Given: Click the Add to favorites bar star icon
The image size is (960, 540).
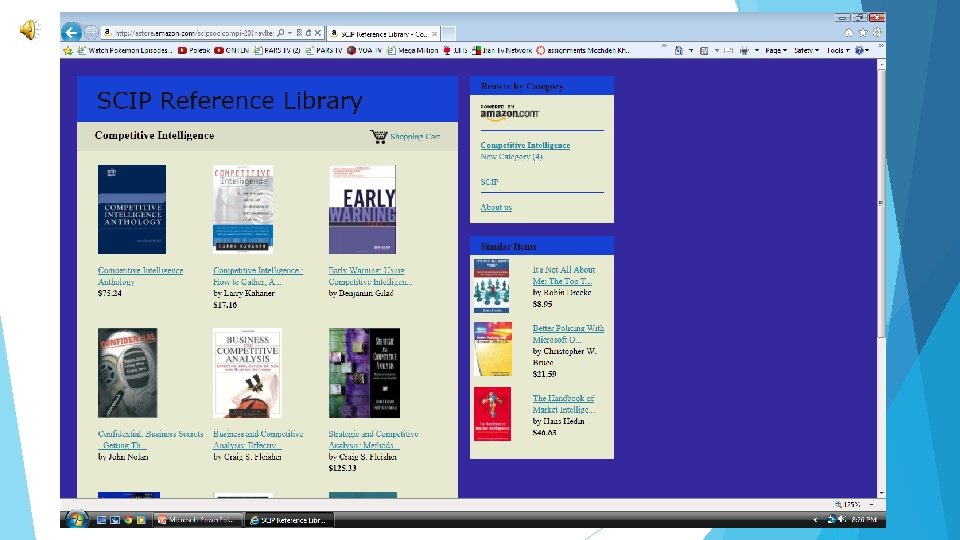Looking at the screenshot, I should (x=68, y=50).
